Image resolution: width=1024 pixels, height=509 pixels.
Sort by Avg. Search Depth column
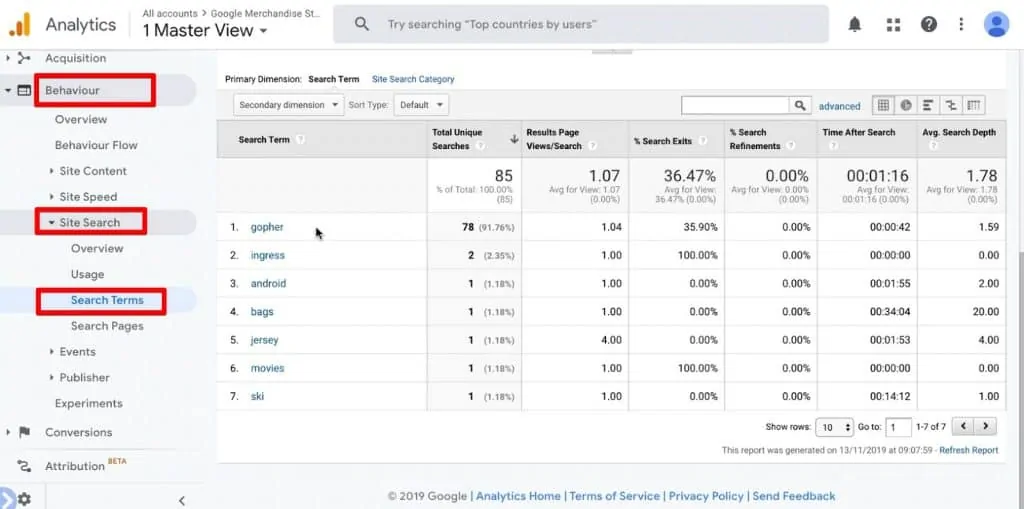click(959, 132)
